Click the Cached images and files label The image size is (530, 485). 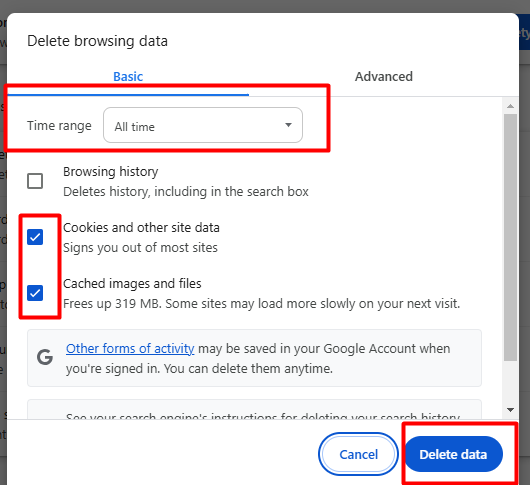132,284
